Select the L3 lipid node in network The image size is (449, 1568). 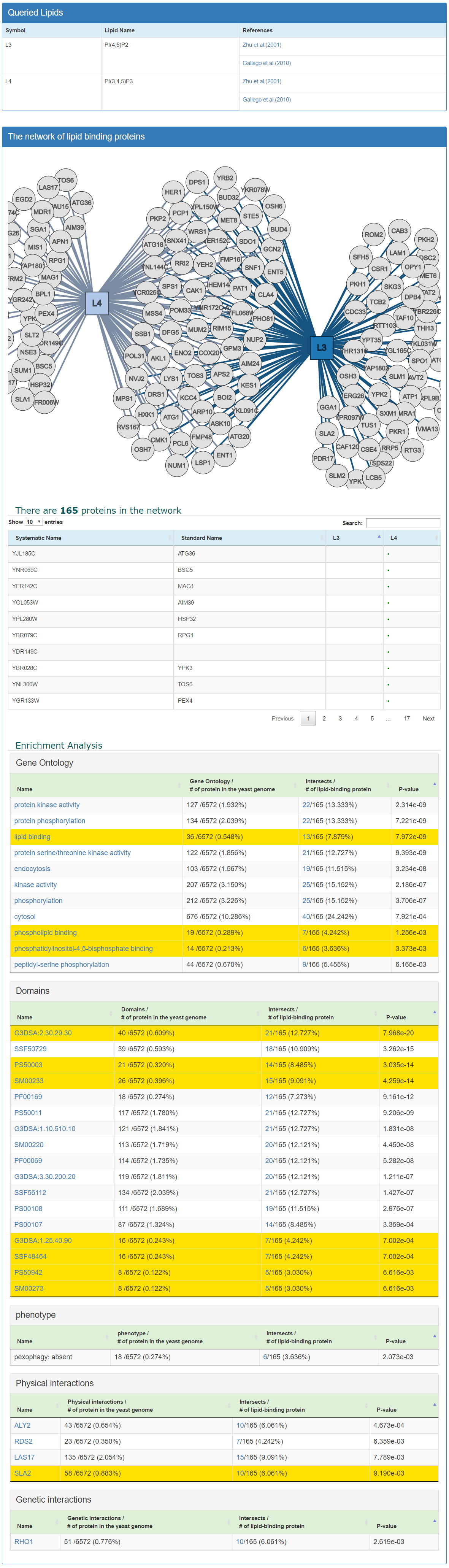pyautogui.click(x=321, y=348)
